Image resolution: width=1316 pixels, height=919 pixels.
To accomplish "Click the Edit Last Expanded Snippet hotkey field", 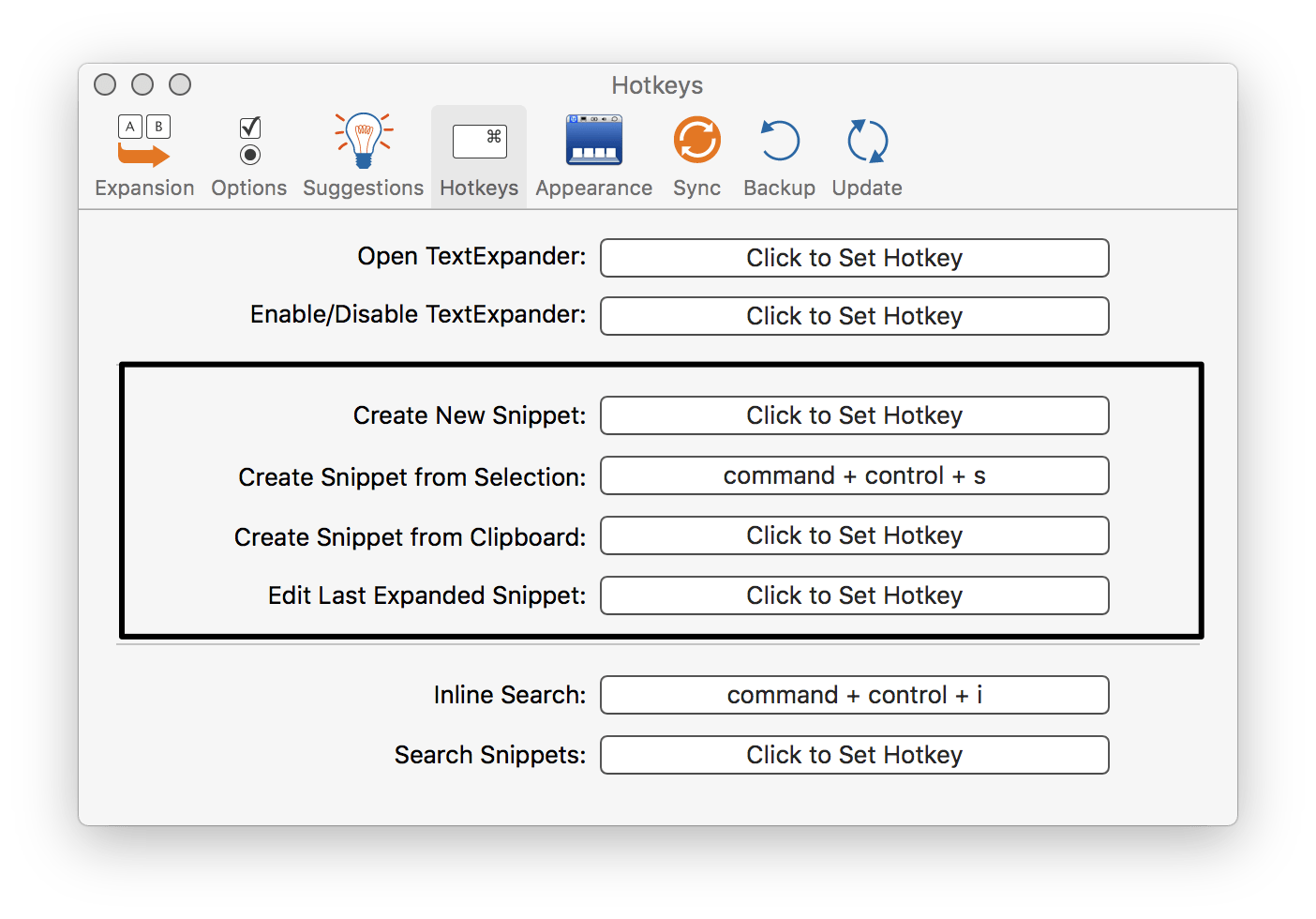I will [854, 595].
